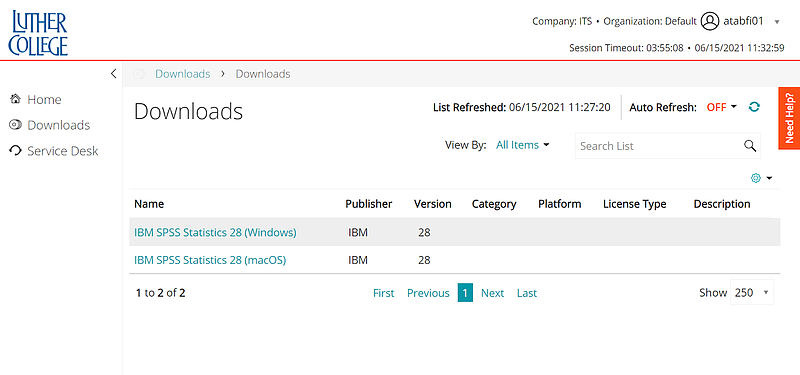Open Service Desk from the sidebar
The image size is (800, 375).
63,151
